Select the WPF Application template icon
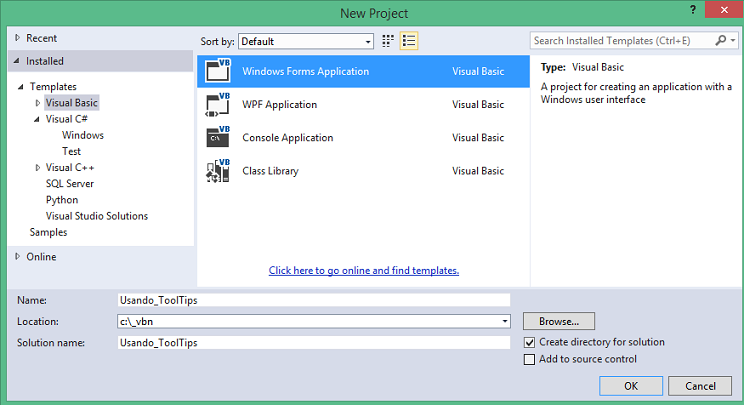744x405 pixels. coord(218,104)
